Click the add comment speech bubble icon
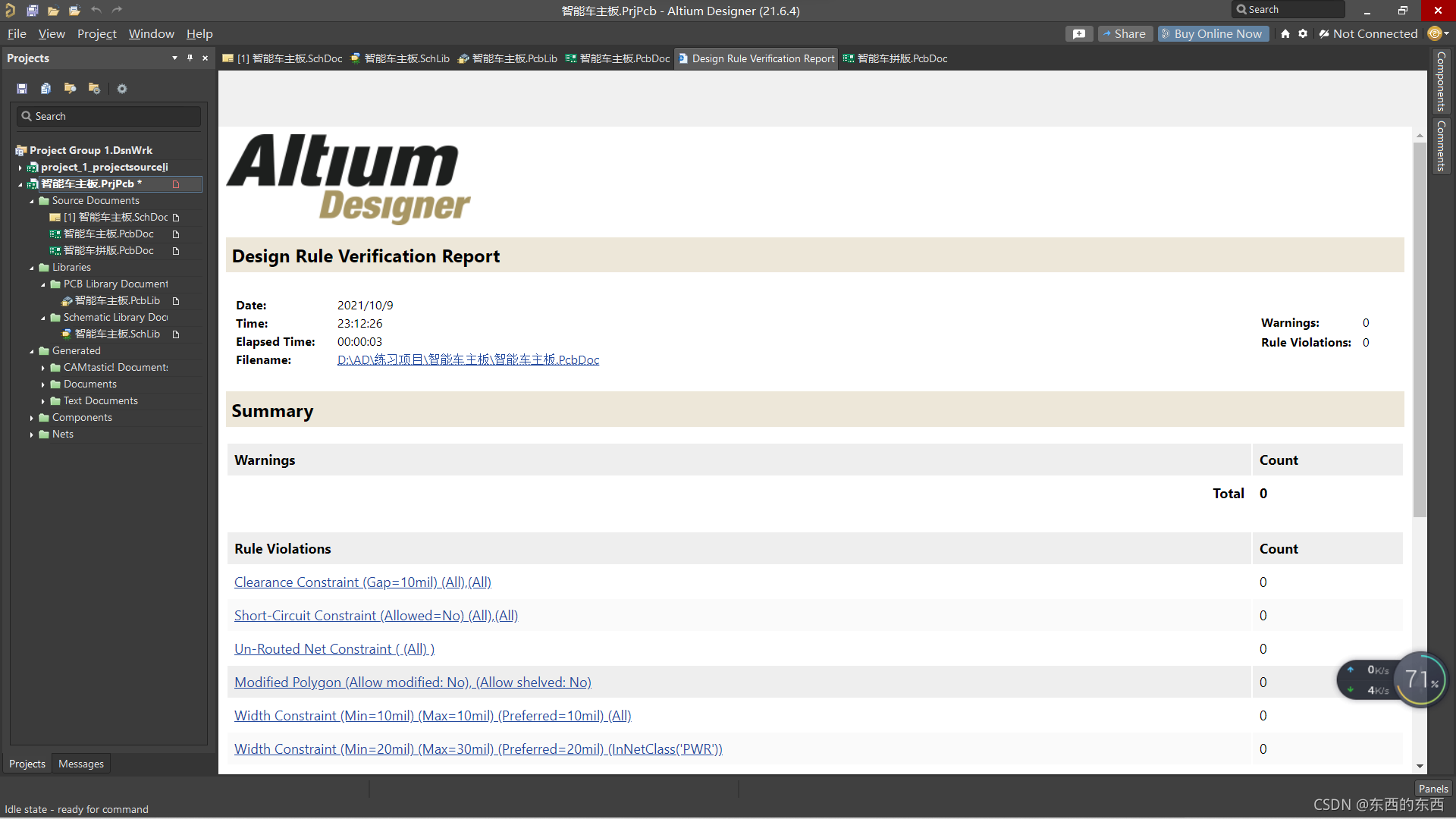 [x=1078, y=33]
